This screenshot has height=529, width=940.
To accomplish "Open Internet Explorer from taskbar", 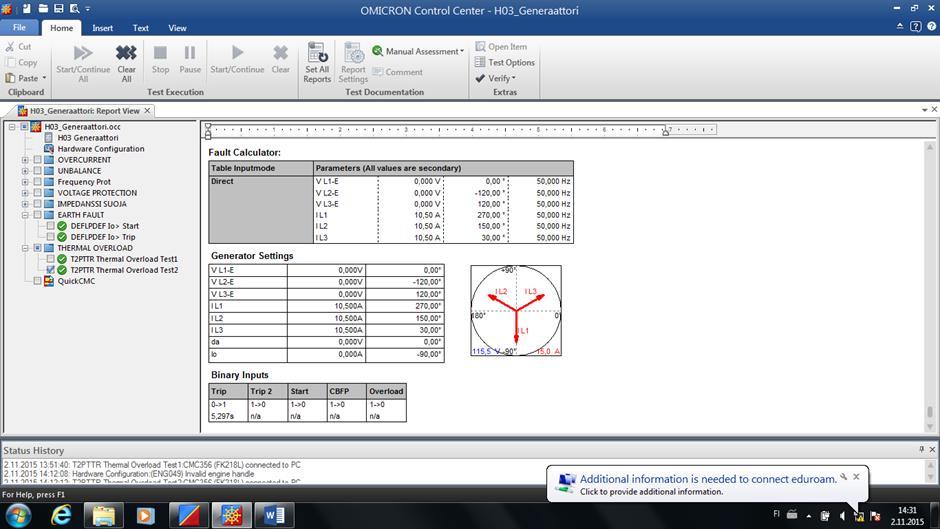I will tap(61, 515).
